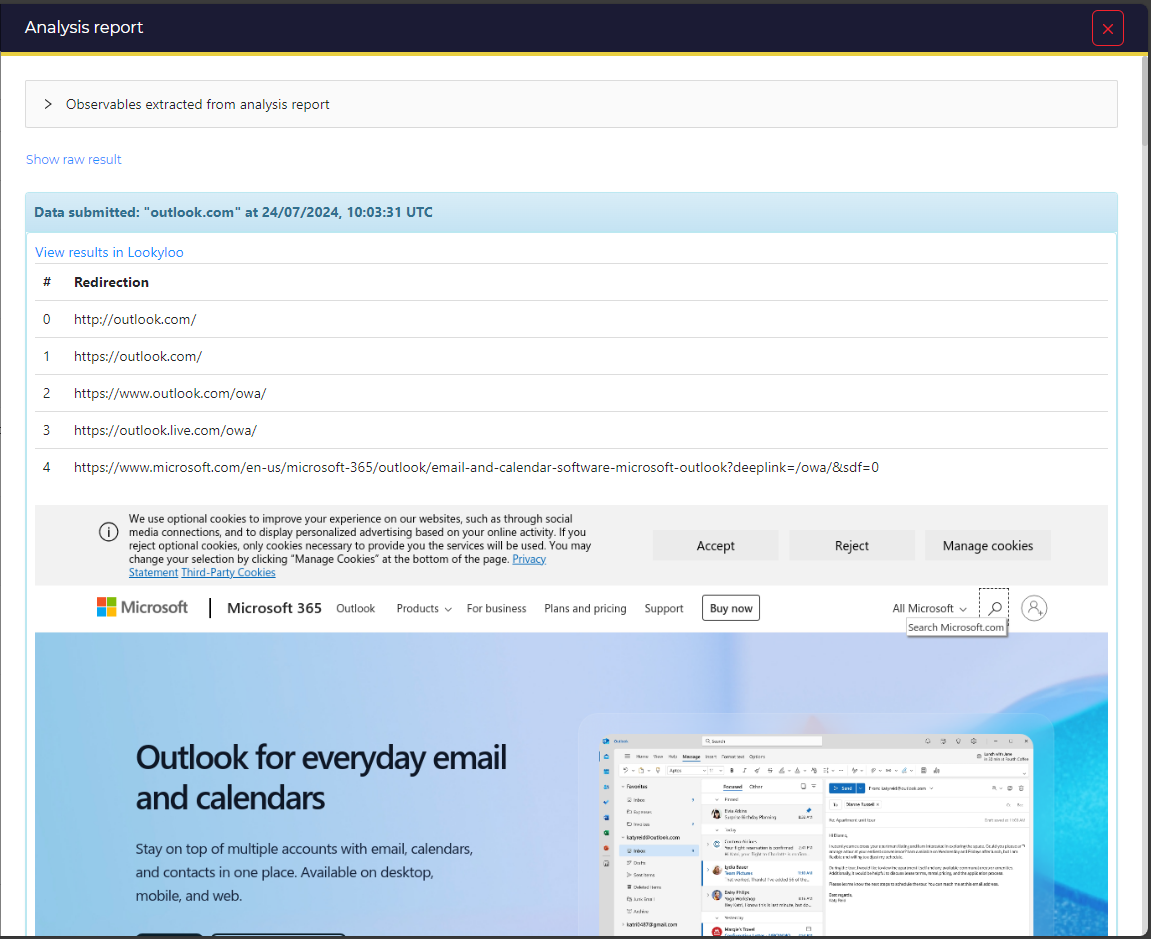Viewport: 1151px width, 939px height.
Task: Click the Microsoft 365 heading link
Action: pos(274,608)
